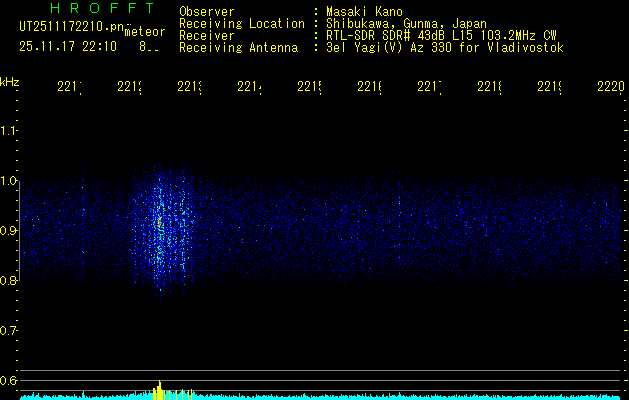The width and height of the screenshot is (629, 400).
Task: Click the 1.1 kHz axis value
Action: (8, 130)
